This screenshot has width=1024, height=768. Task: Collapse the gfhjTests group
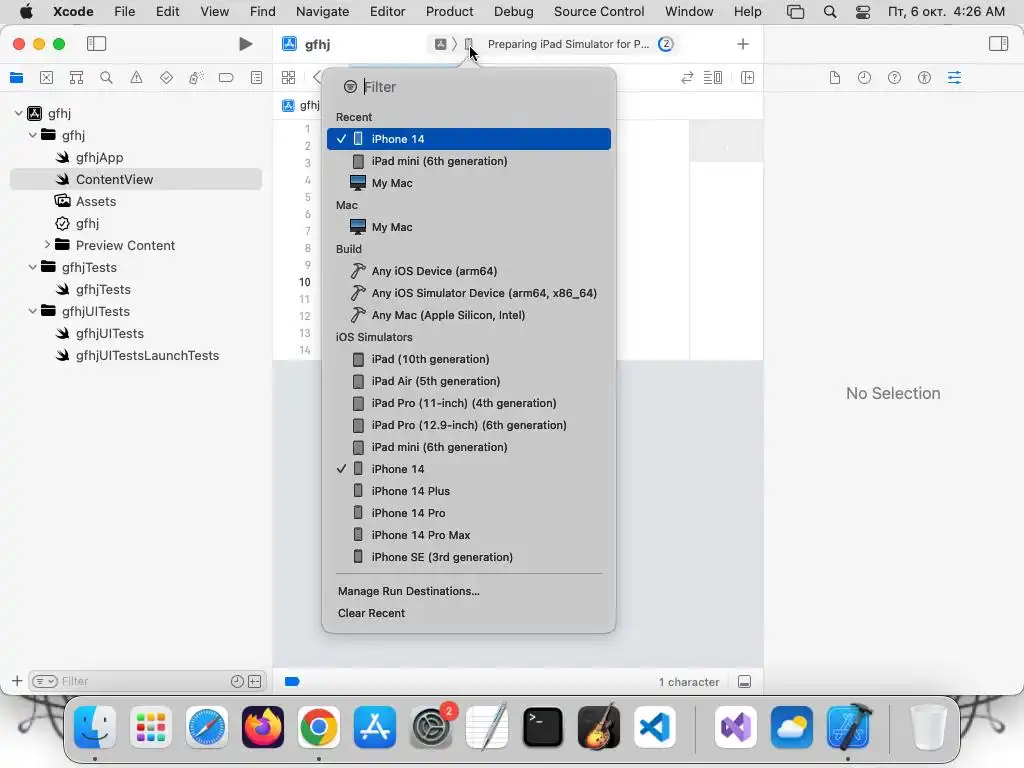pyautogui.click(x=32, y=267)
